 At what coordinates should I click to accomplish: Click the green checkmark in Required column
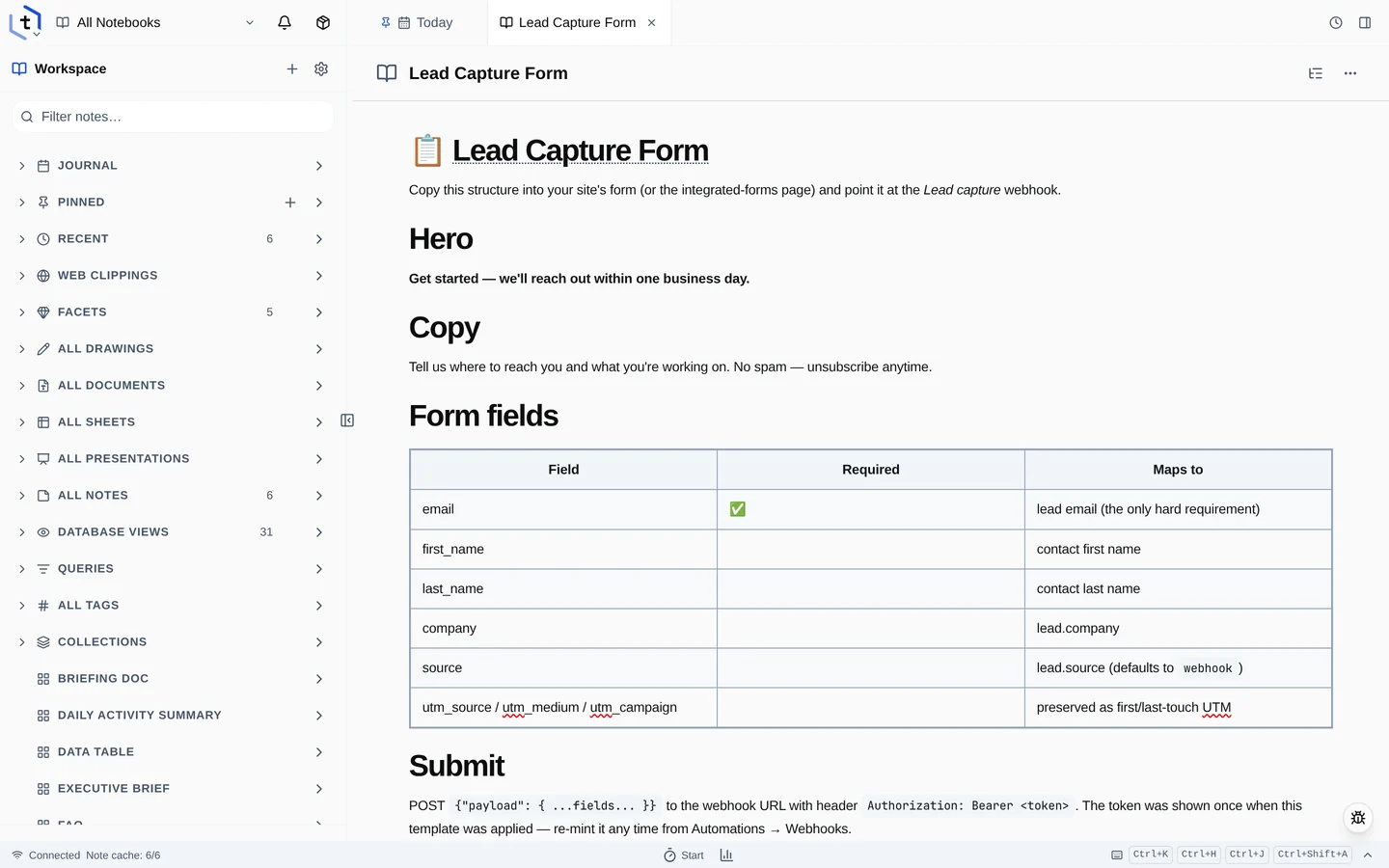pyautogui.click(x=738, y=509)
